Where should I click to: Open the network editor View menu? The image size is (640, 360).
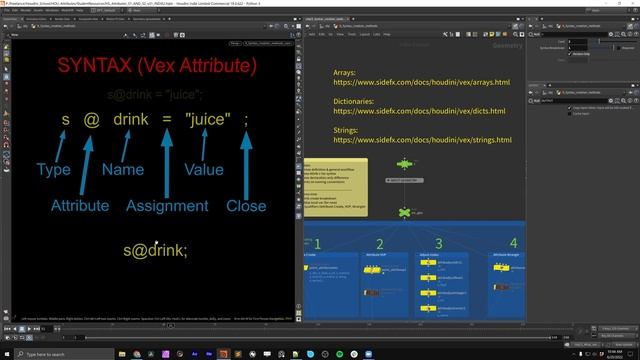tap(340, 35)
